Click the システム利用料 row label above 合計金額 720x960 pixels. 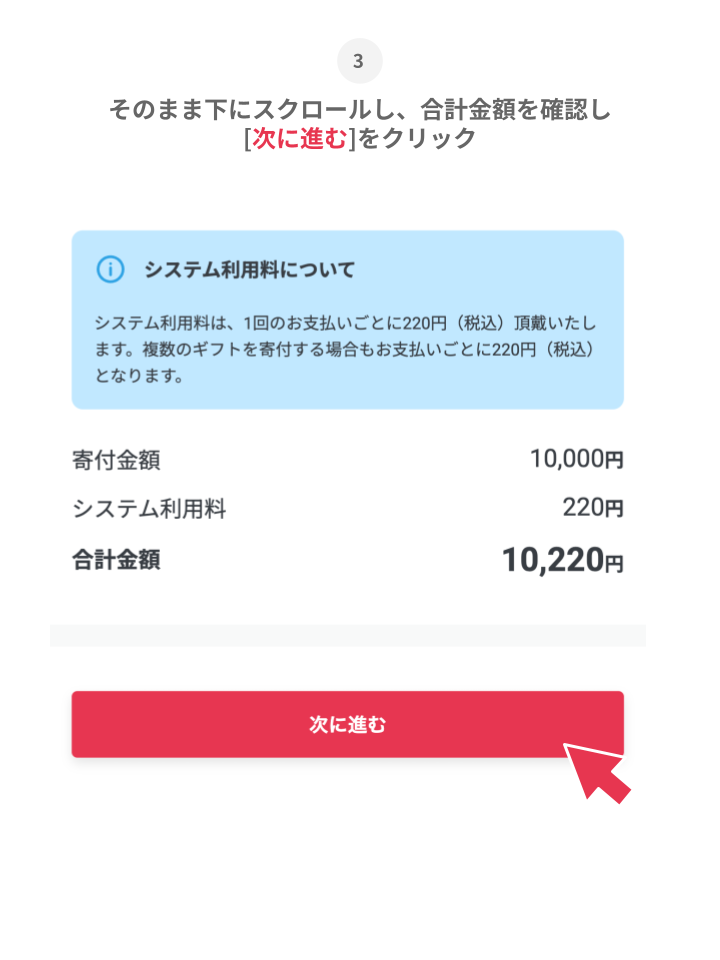point(149,510)
